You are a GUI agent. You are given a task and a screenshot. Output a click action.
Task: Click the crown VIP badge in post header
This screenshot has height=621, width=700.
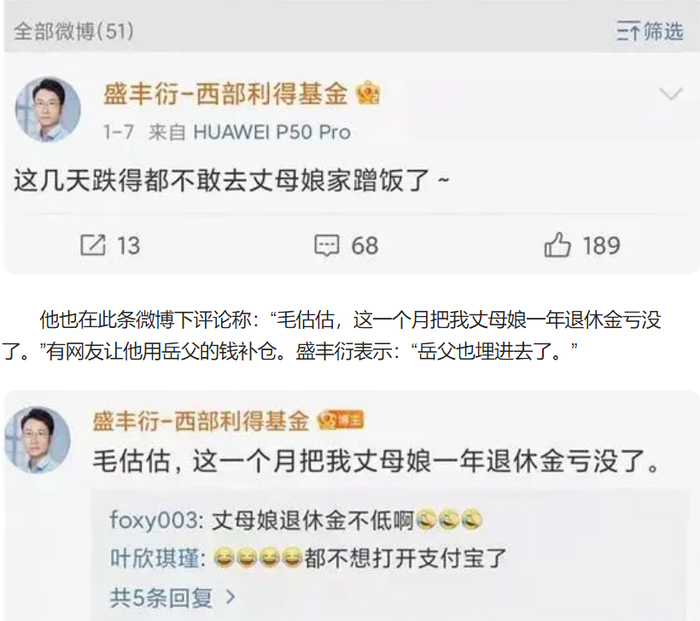click(368, 93)
